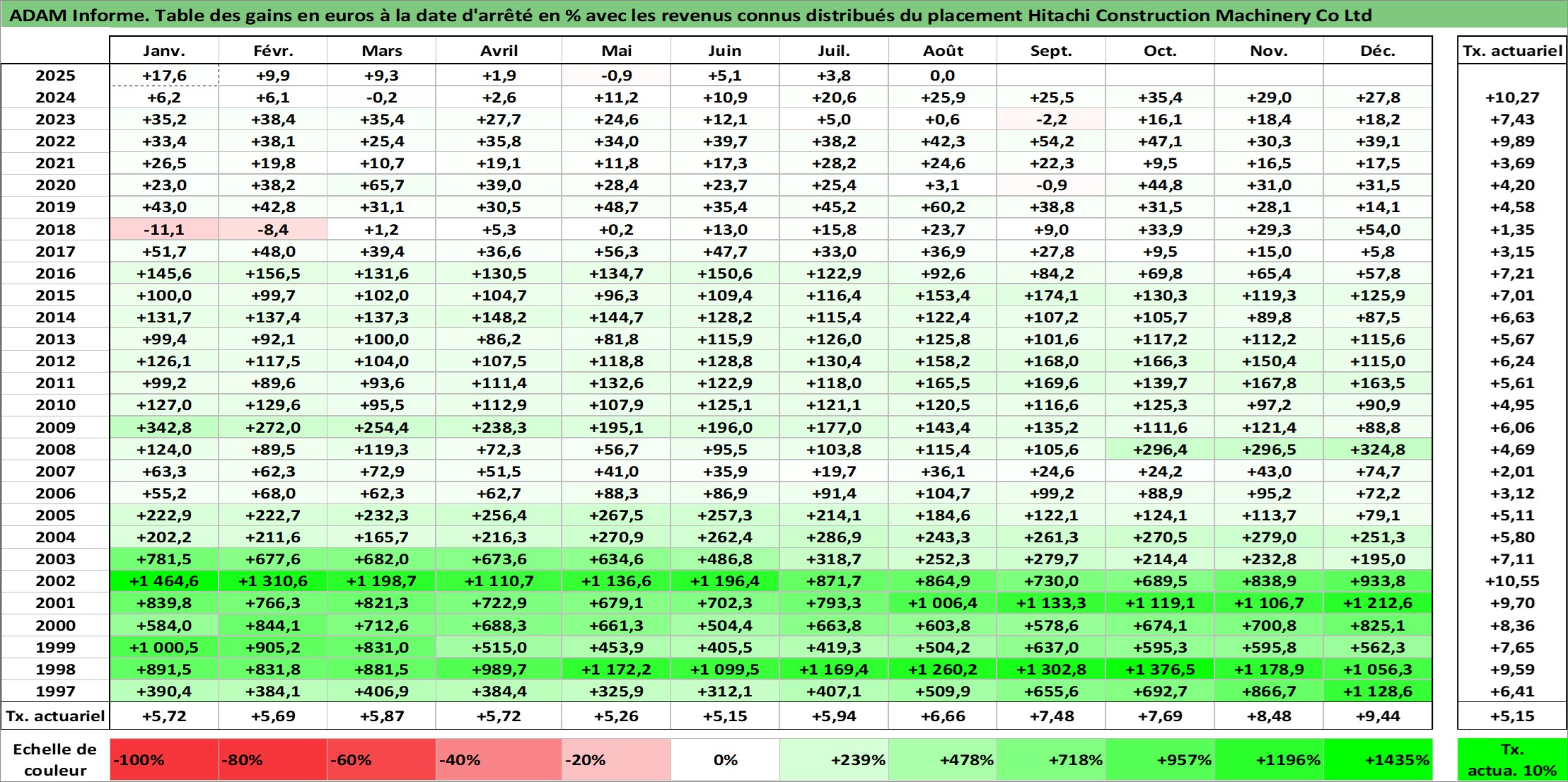The height and width of the screenshot is (782, 1568).
Task: Select the 'Tx. actuariel' column header at right
Action: coord(1512,51)
